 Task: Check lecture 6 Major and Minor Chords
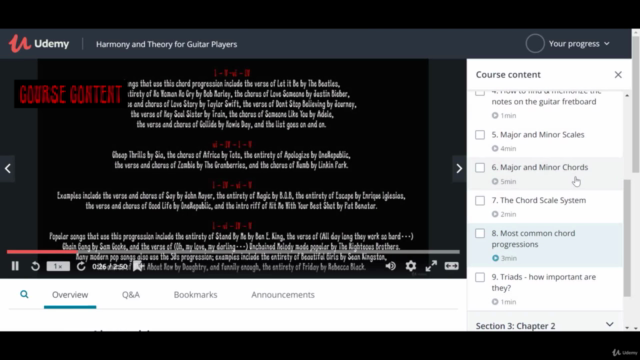click(x=480, y=168)
